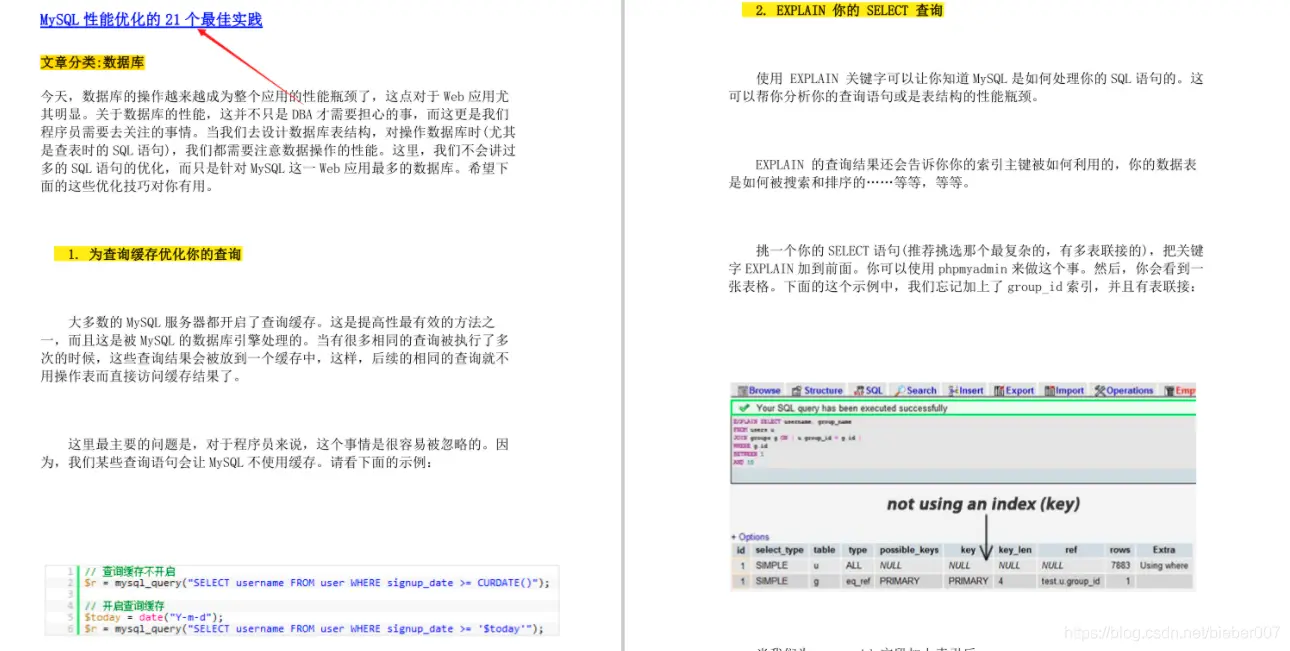
Task: Switch to the Browse tab in phpMyAdmin
Action: (760, 391)
